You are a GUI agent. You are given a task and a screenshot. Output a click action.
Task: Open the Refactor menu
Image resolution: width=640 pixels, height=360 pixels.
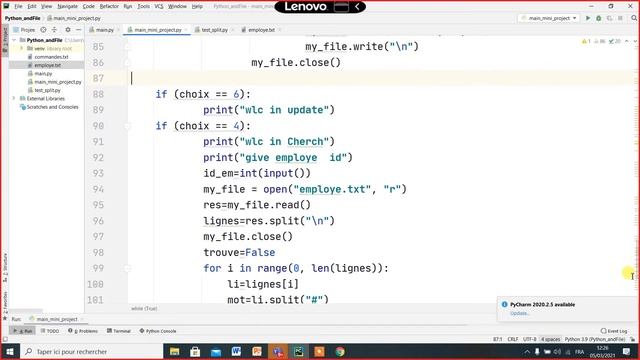[109, 6]
